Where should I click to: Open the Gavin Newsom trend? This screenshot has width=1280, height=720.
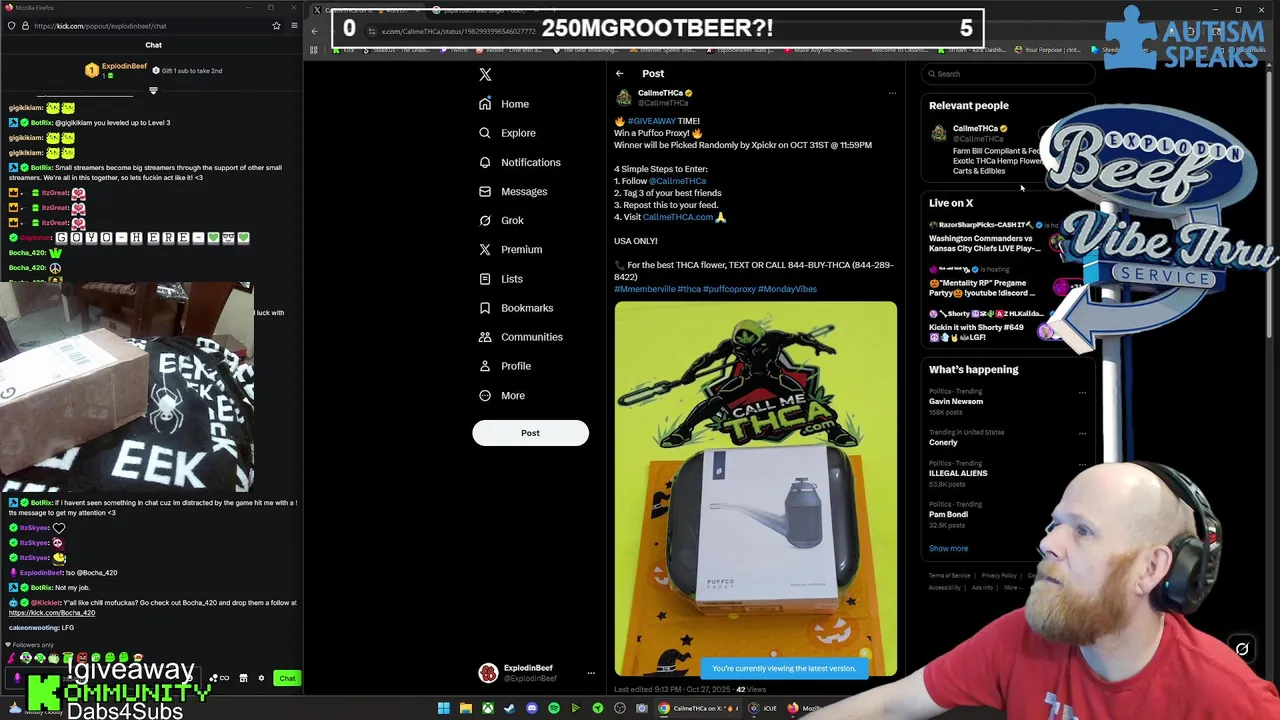[x=956, y=401]
